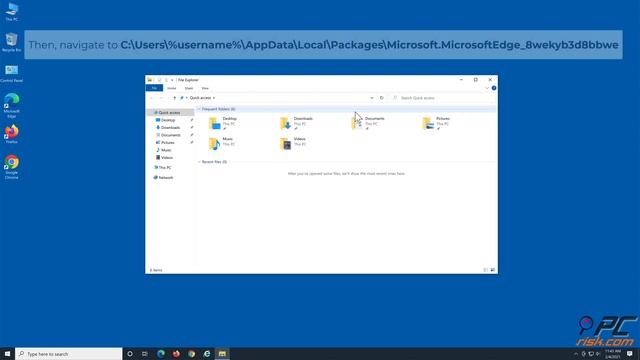Open the Documents folder in Frequent folders

[368, 123]
